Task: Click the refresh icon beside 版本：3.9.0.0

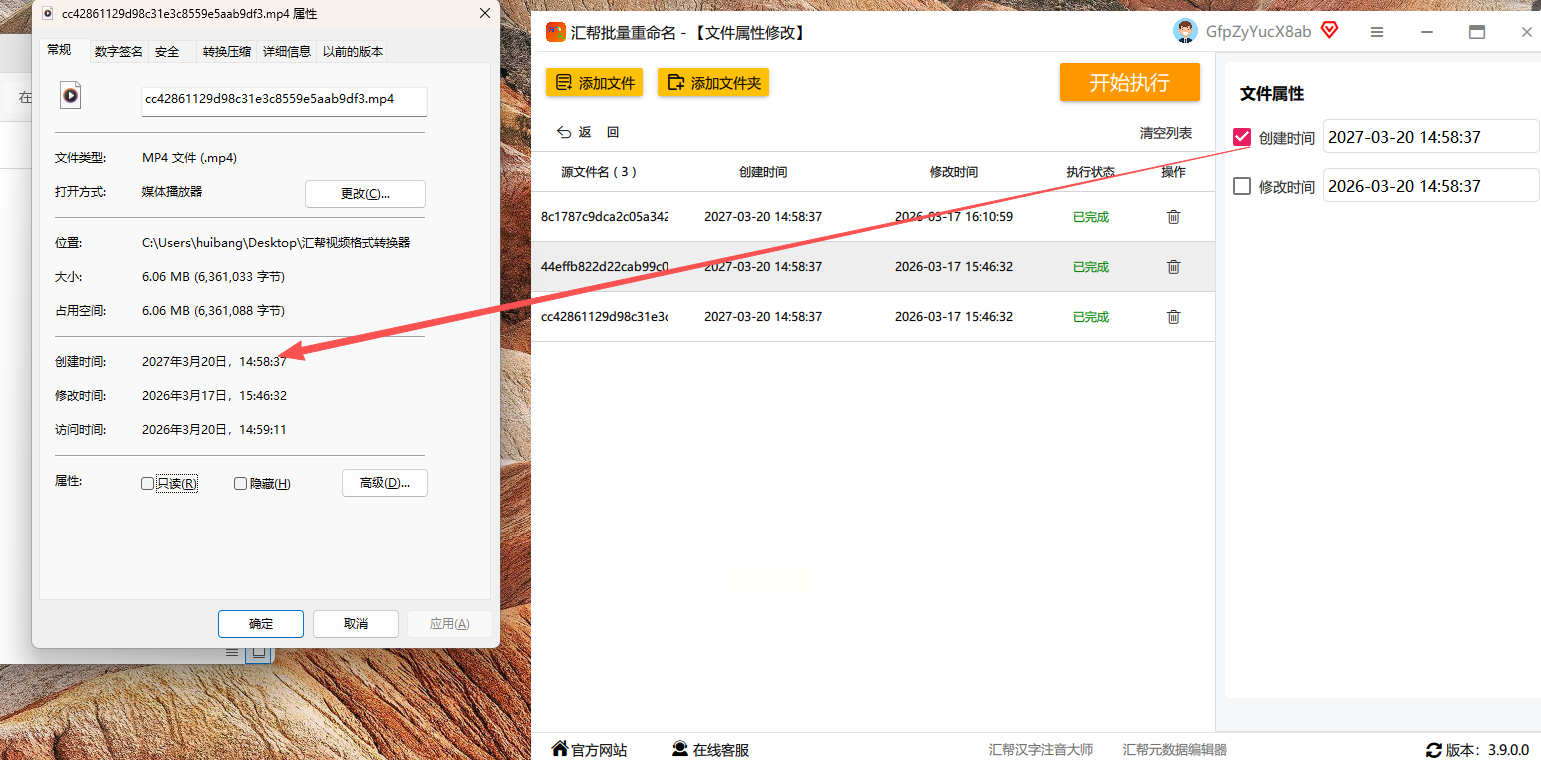Action: 1434,750
